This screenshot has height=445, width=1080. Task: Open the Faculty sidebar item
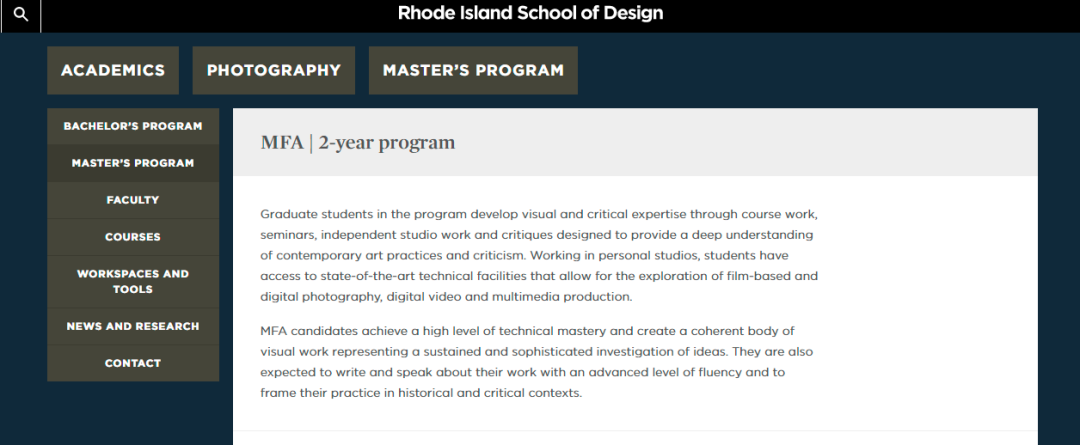click(x=133, y=200)
